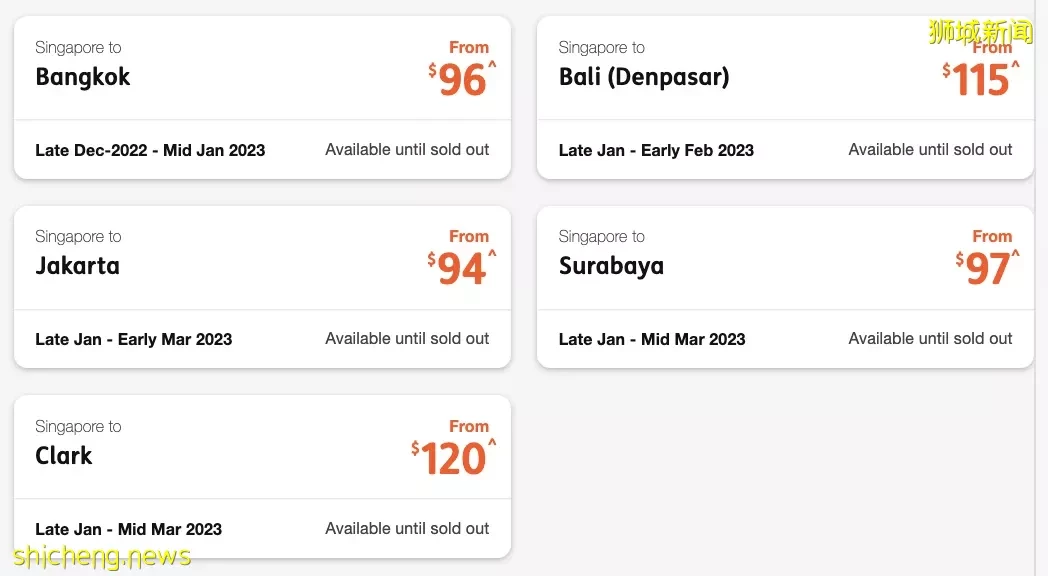Click the yellow Chinese watermark logo

coord(980,31)
